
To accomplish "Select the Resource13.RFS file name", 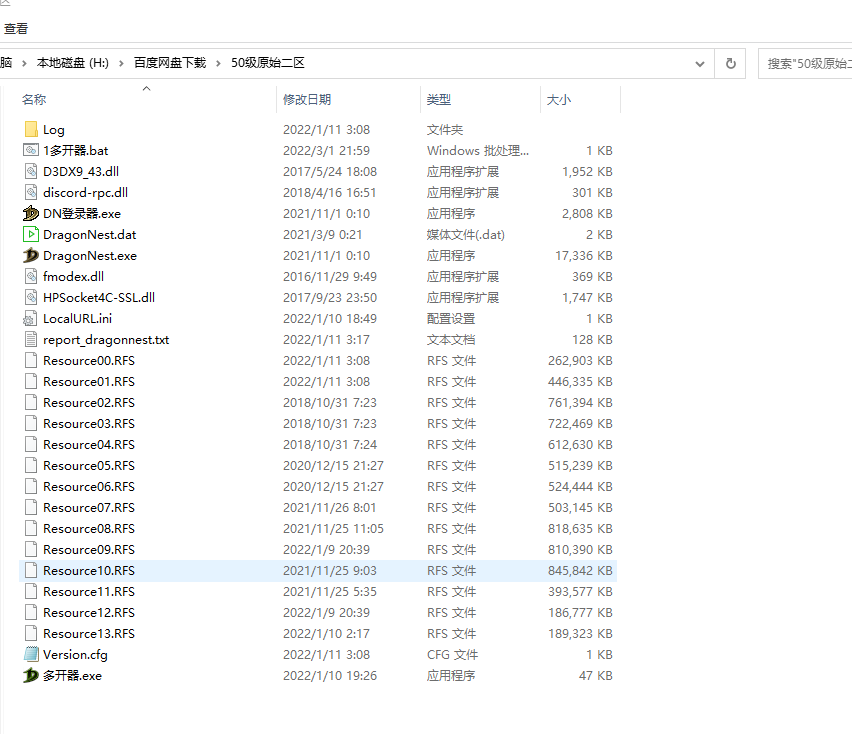I will (89, 633).
